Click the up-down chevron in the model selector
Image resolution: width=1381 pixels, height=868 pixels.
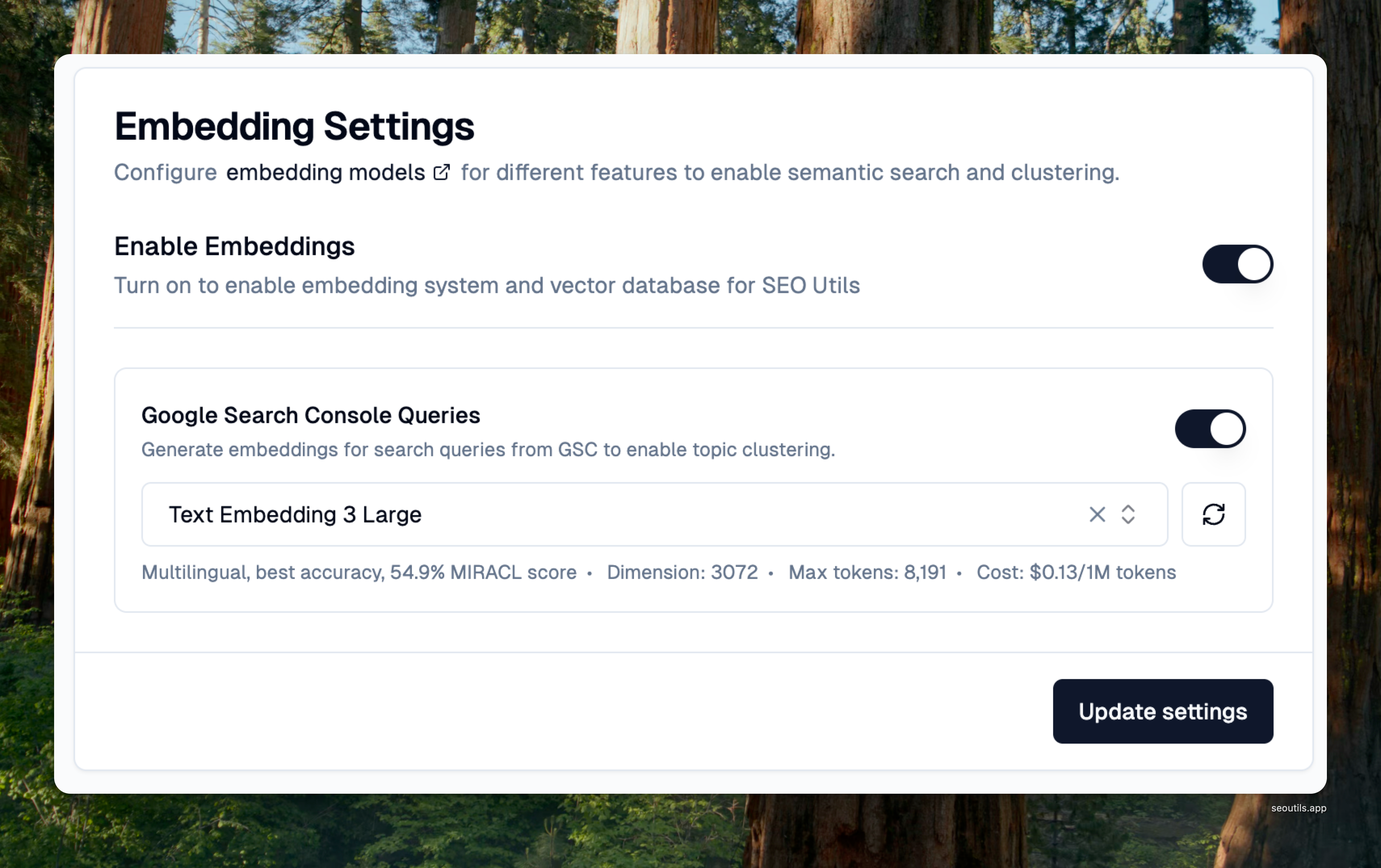coord(1127,514)
